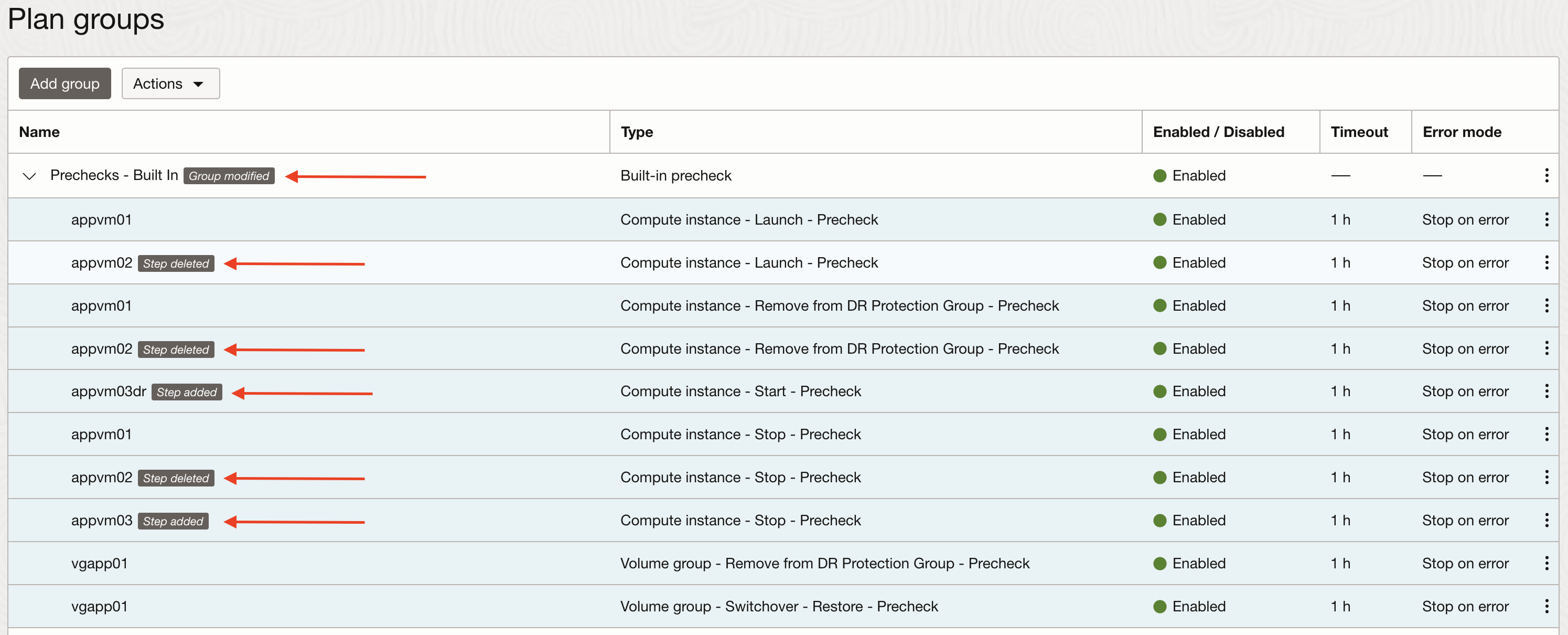Click the Error mode column header
The width and height of the screenshot is (1568, 635).
pyautogui.click(x=1462, y=132)
